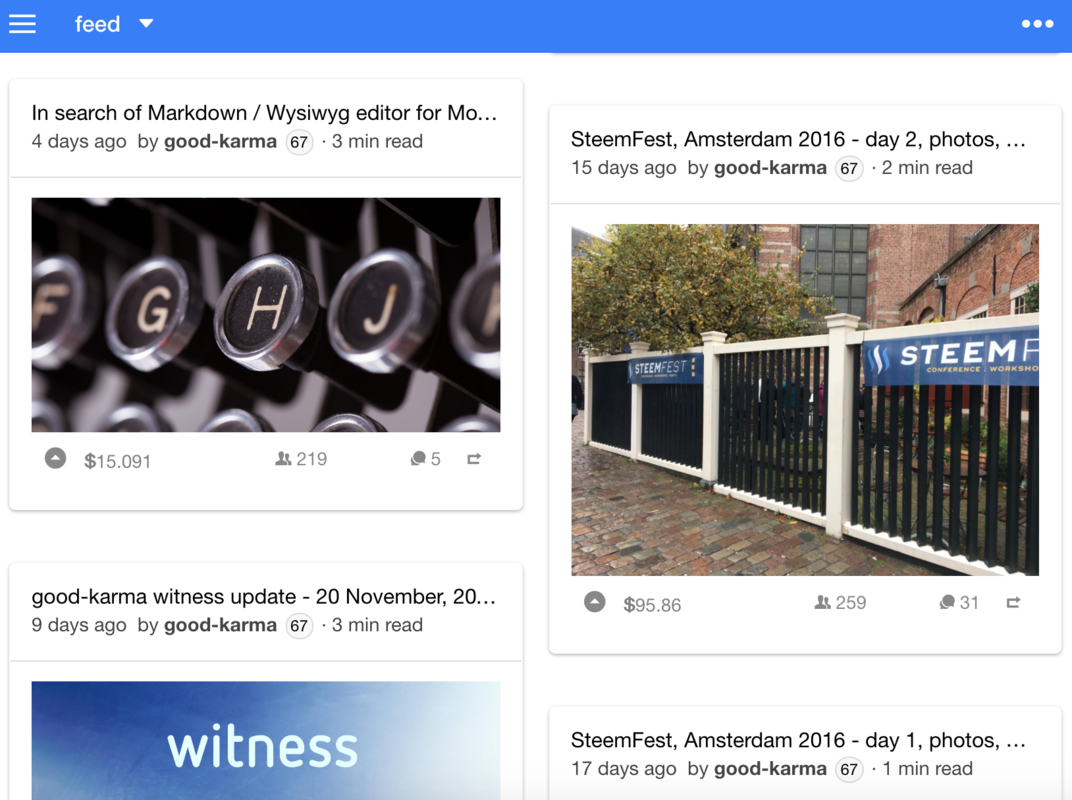Reblog the Markdown editor post
The image size is (1072, 800).
tap(474, 459)
